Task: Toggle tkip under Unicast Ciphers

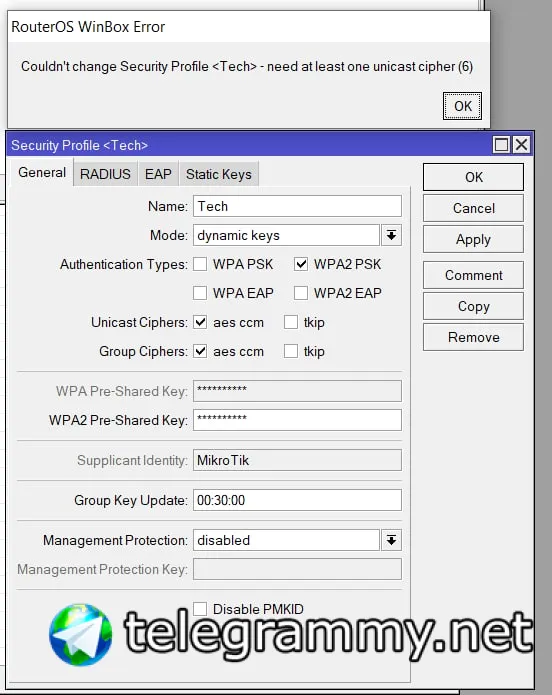Action: [x=291, y=322]
